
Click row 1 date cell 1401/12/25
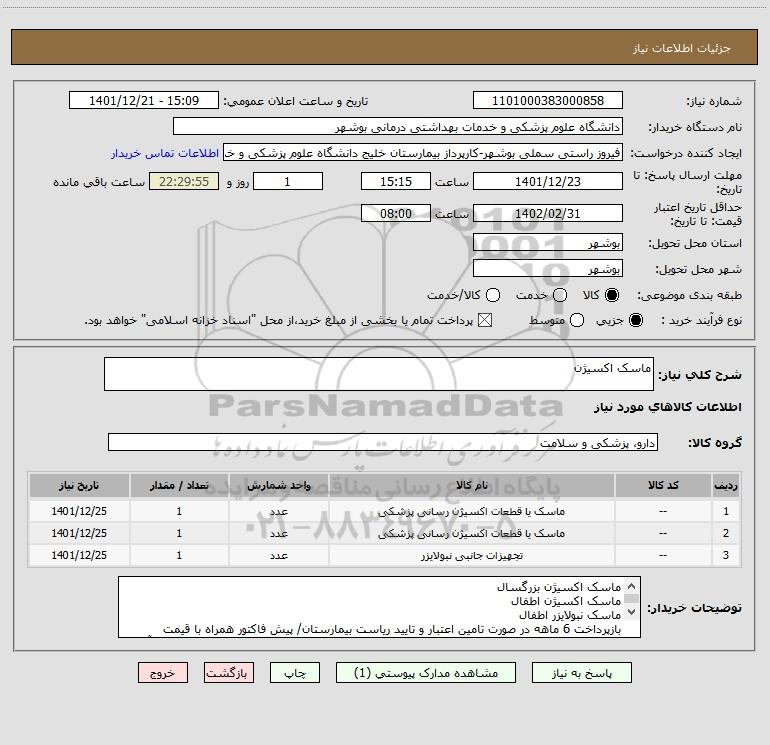coord(79,511)
